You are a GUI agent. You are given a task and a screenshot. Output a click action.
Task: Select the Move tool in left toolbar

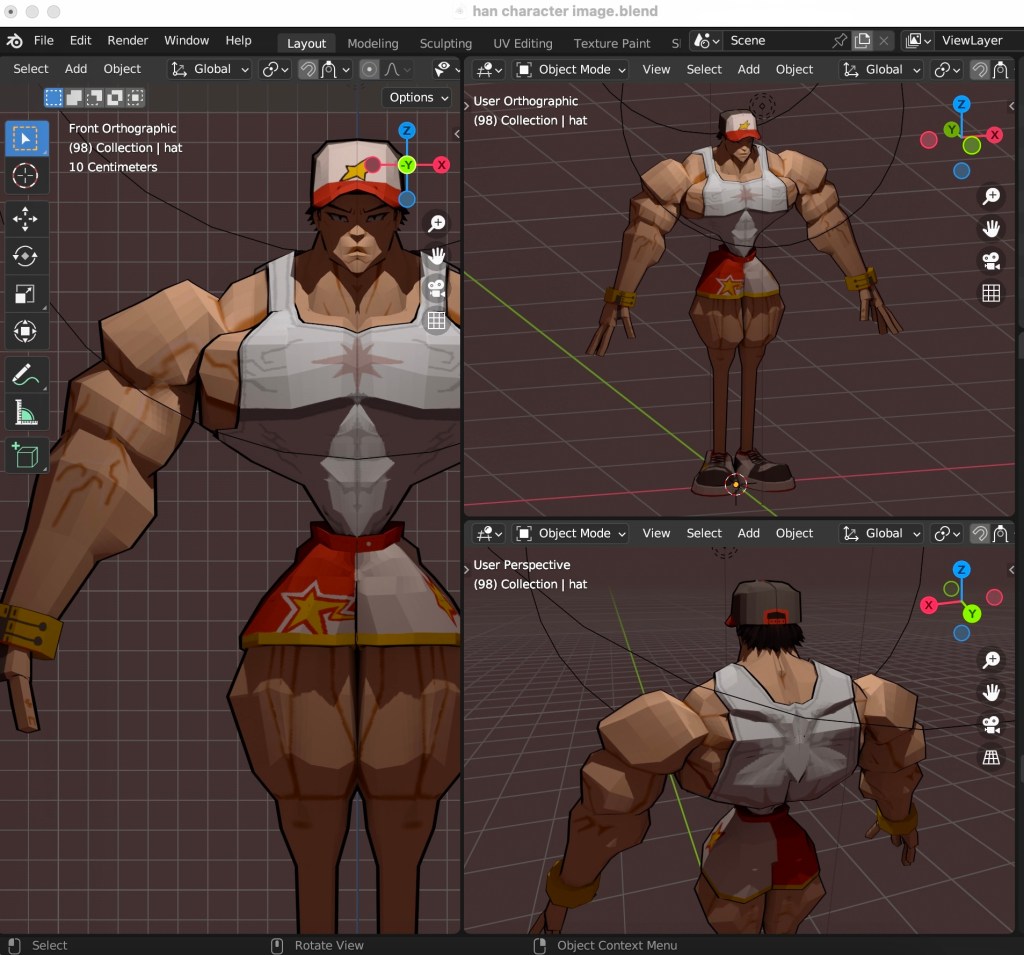pyautogui.click(x=25, y=218)
